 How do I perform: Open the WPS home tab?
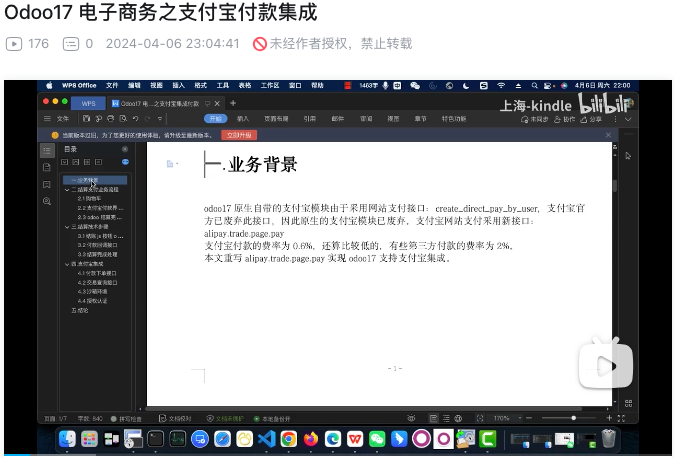click(89, 104)
